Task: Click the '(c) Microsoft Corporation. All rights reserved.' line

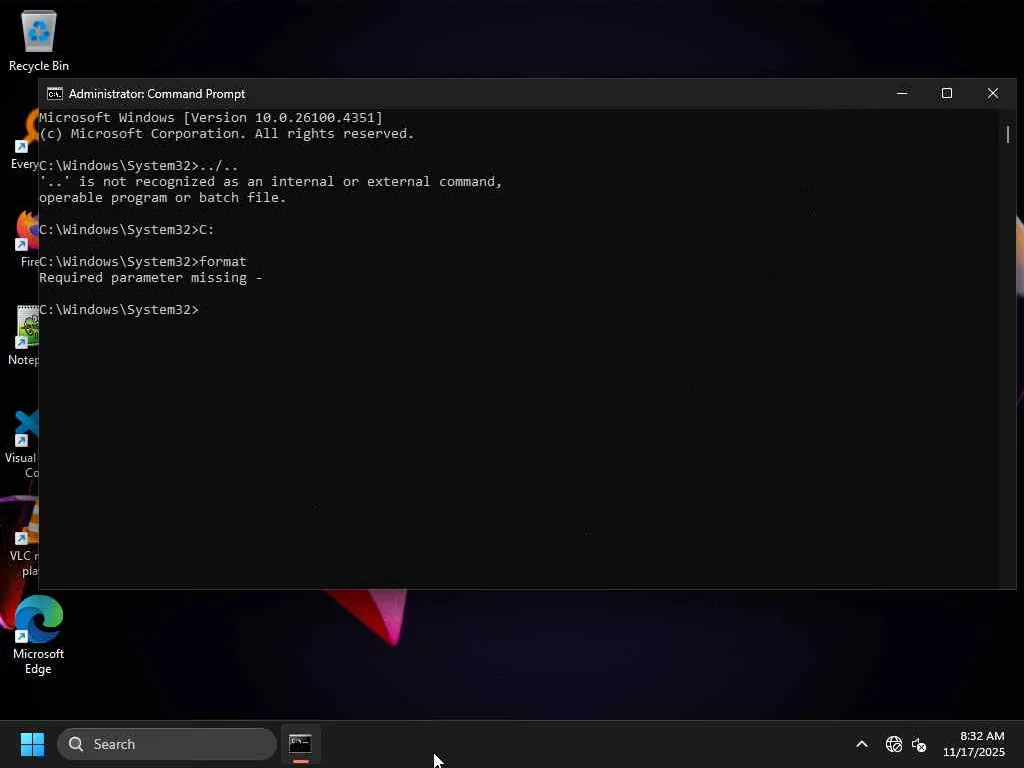Action: tap(227, 133)
